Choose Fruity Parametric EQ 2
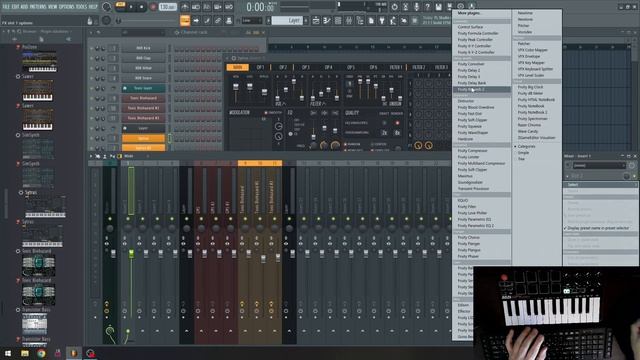The height and width of the screenshot is (360, 640). click(x=476, y=226)
